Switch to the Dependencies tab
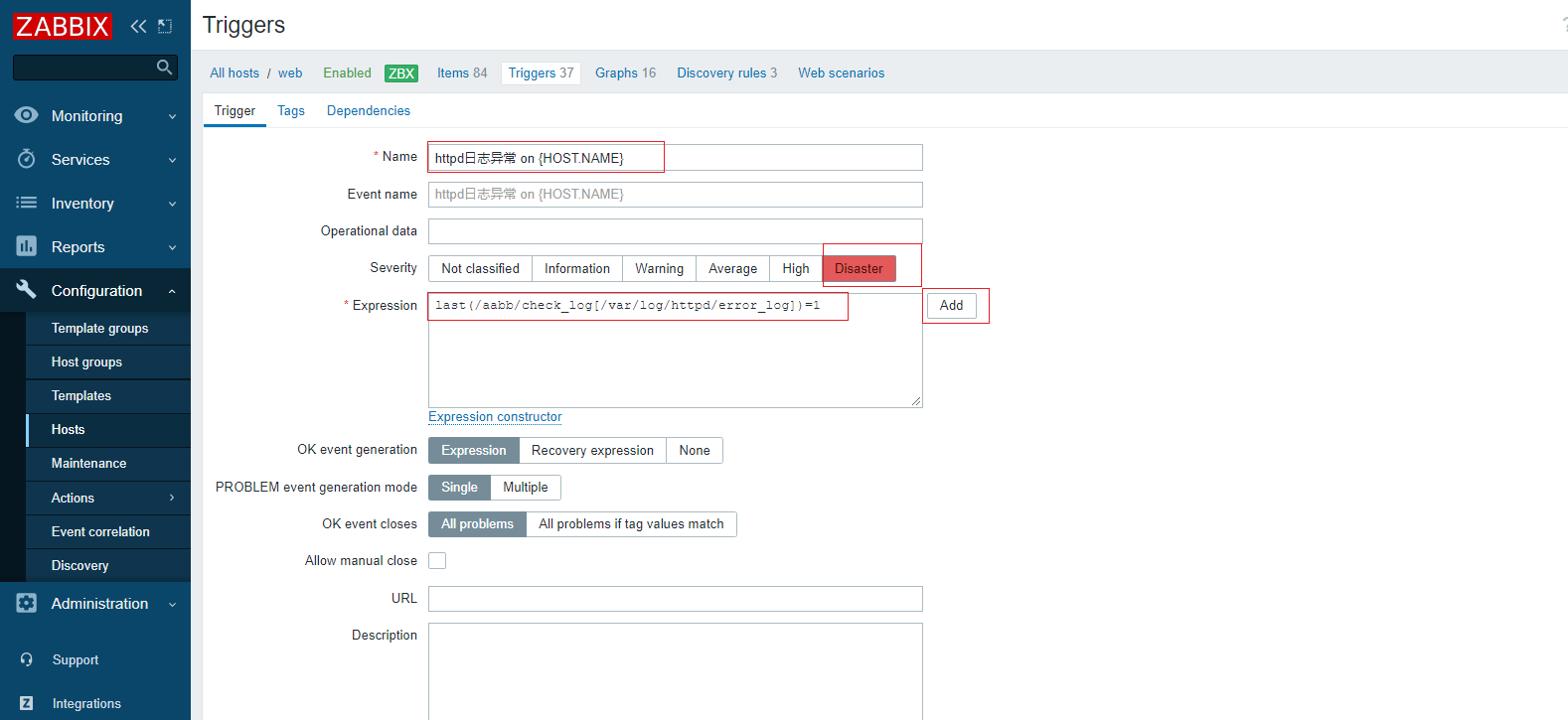 (369, 111)
